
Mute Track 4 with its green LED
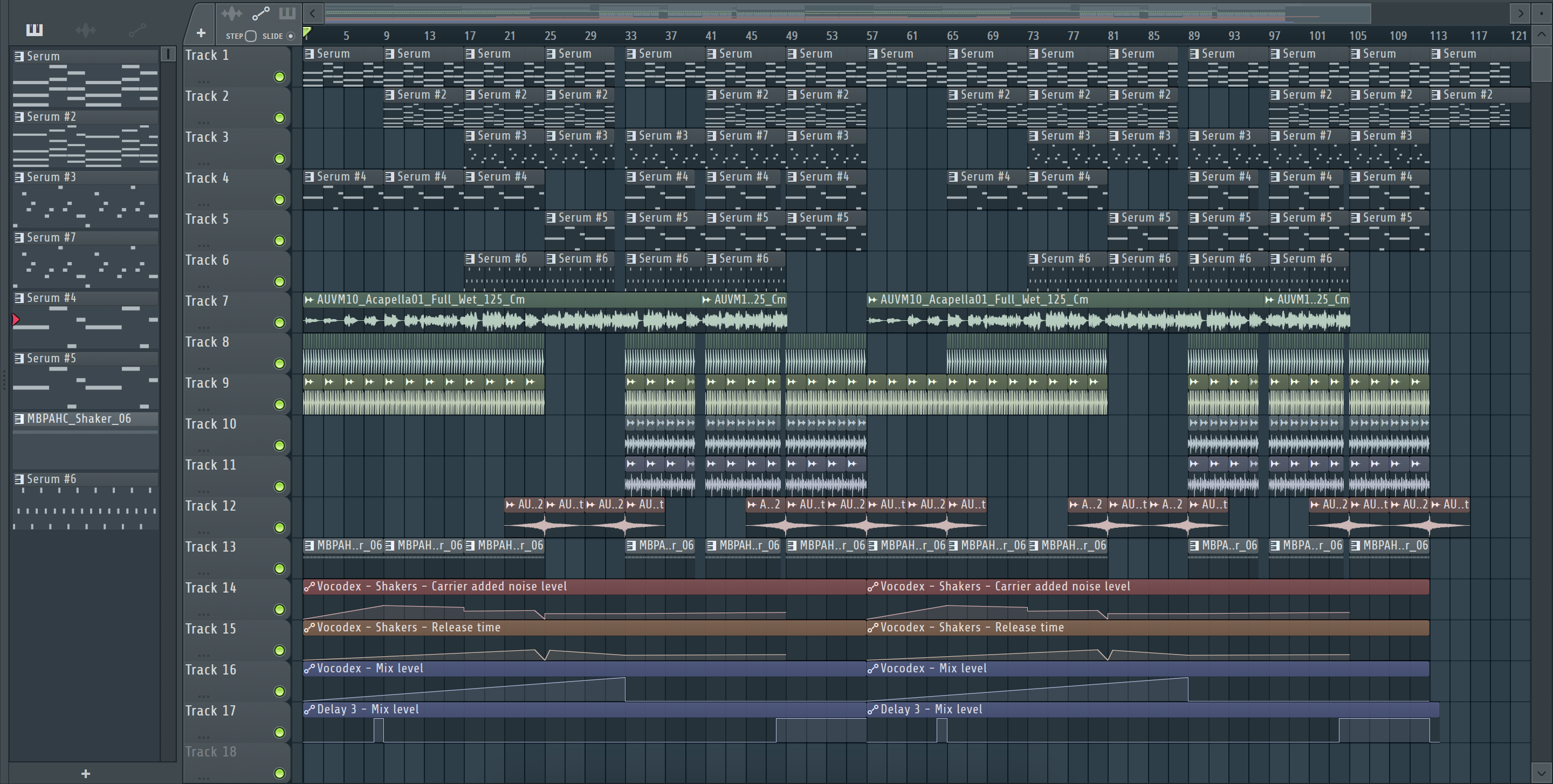(279, 200)
